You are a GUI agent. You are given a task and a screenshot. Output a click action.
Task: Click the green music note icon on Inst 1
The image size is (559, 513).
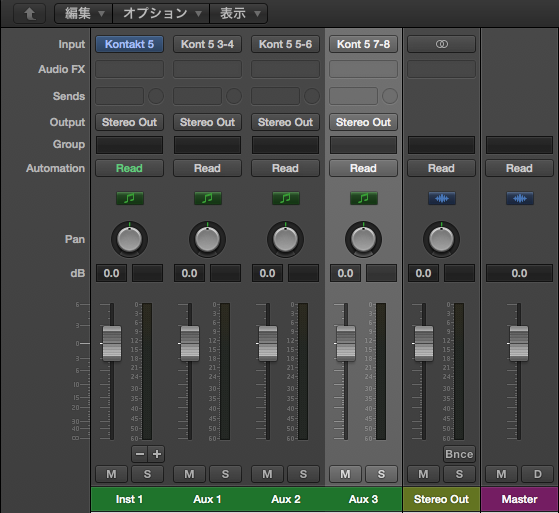pyautogui.click(x=130, y=198)
